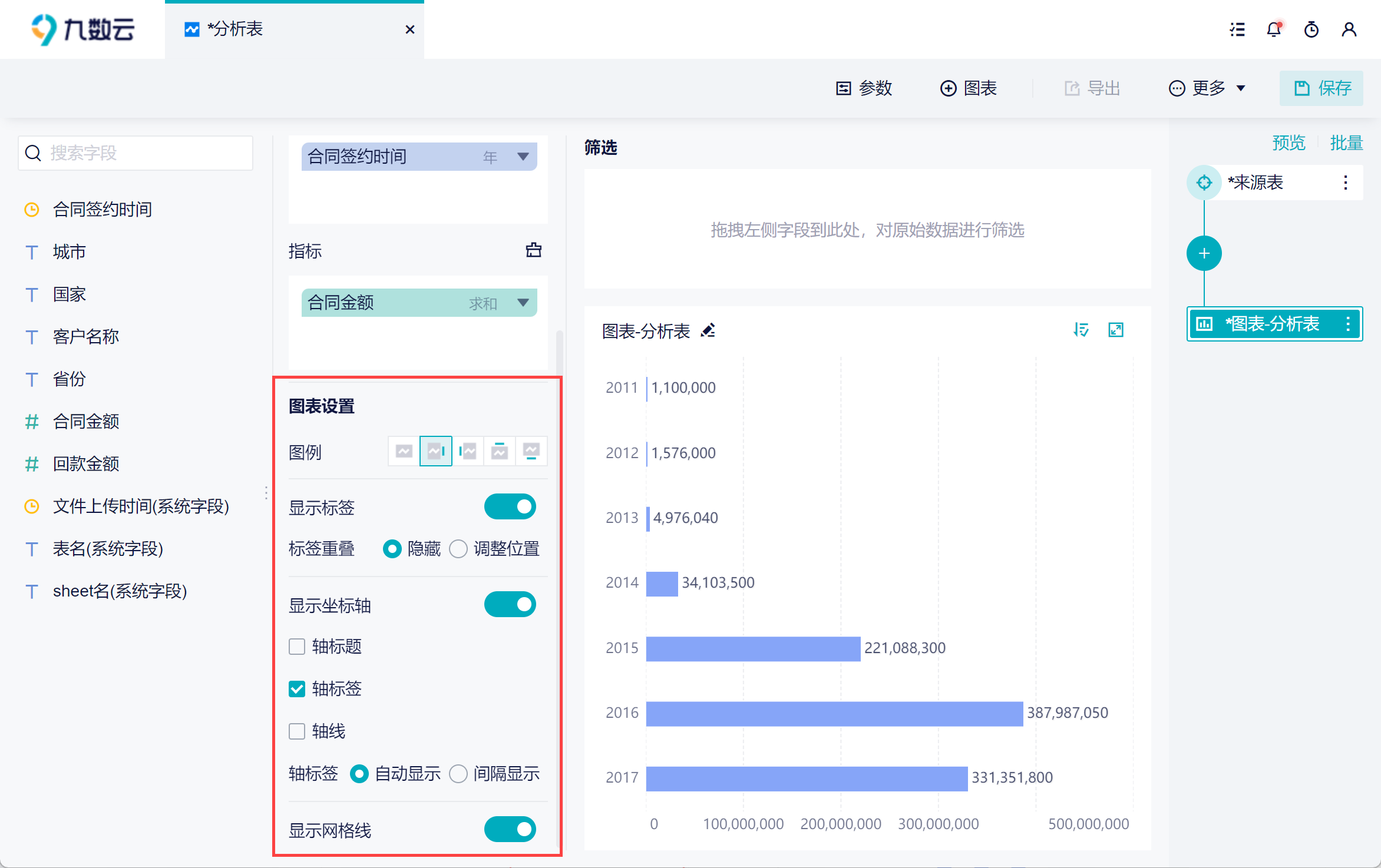This screenshot has width=1381, height=868.
Task: Click the timer clock icon in header
Action: tap(1311, 29)
